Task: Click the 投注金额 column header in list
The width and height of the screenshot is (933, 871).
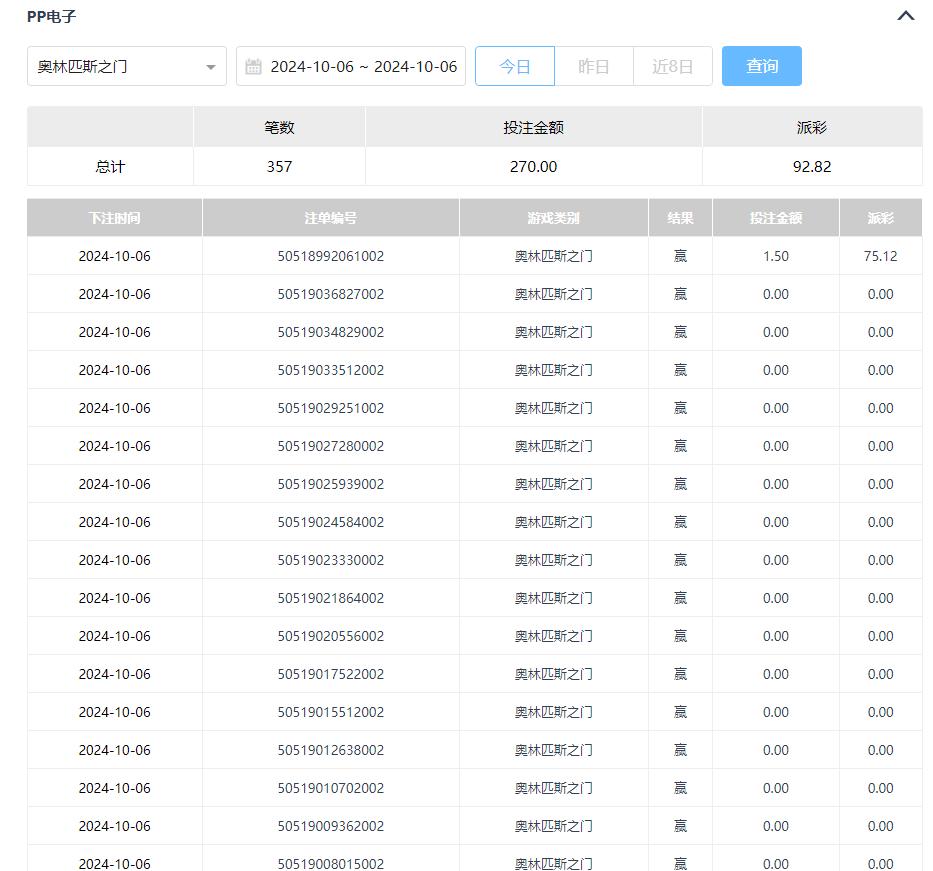Action: [775, 218]
